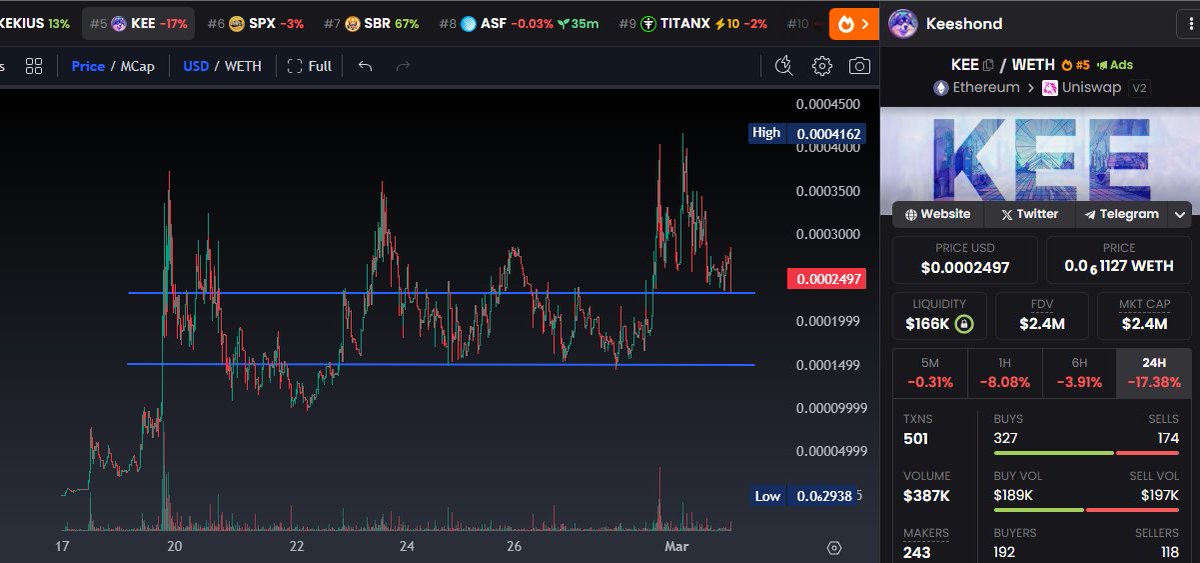The height and width of the screenshot is (563, 1200).
Task: Click the Mar date label on time axis
Action: pos(677,547)
